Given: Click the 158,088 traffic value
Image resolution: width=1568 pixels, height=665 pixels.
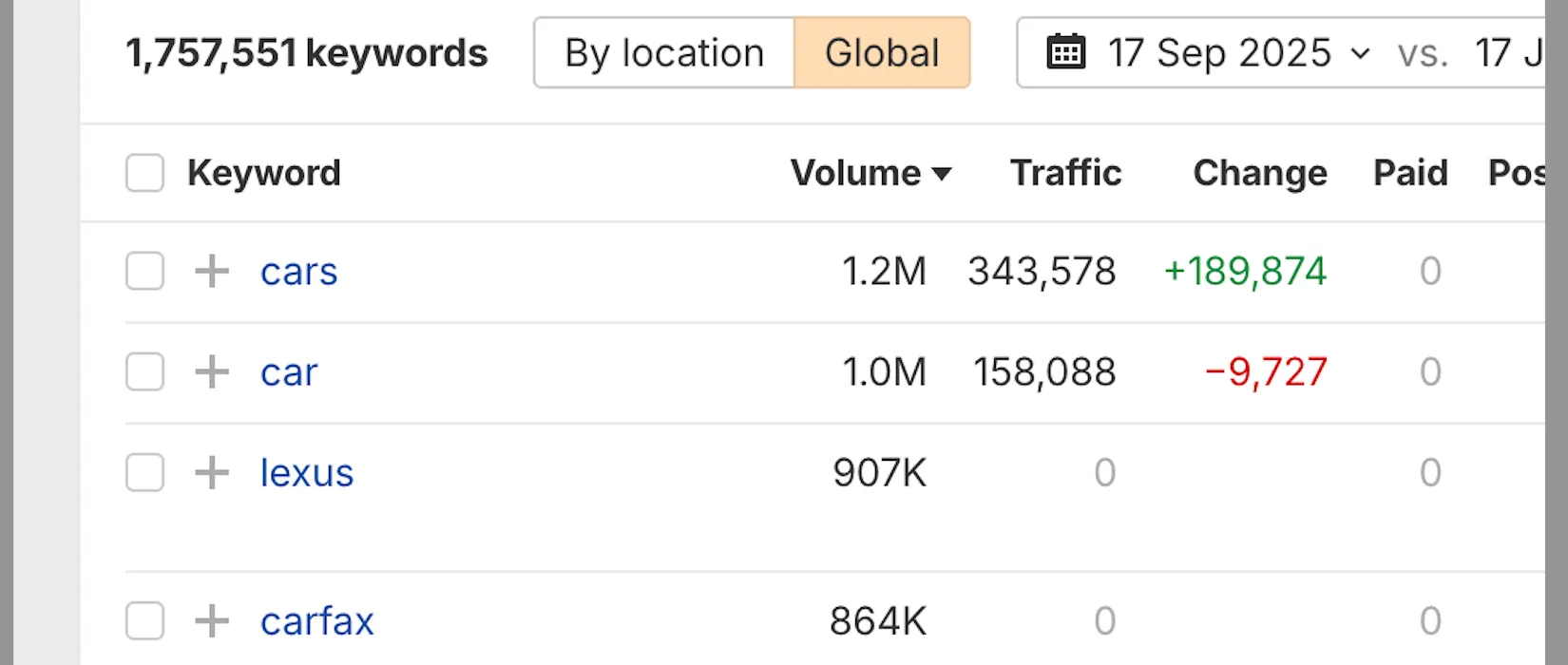Looking at the screenshot, I should click(x=1044, y=371).
